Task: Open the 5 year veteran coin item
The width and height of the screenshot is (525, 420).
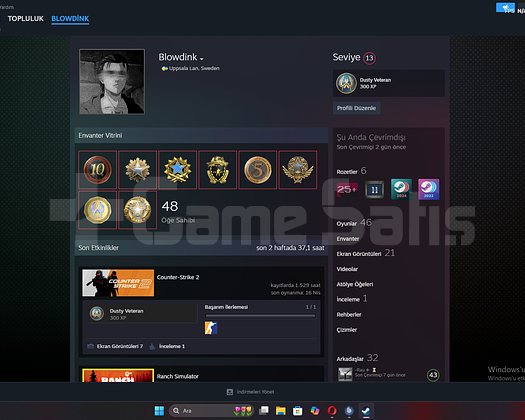Action: coord(257,169)
